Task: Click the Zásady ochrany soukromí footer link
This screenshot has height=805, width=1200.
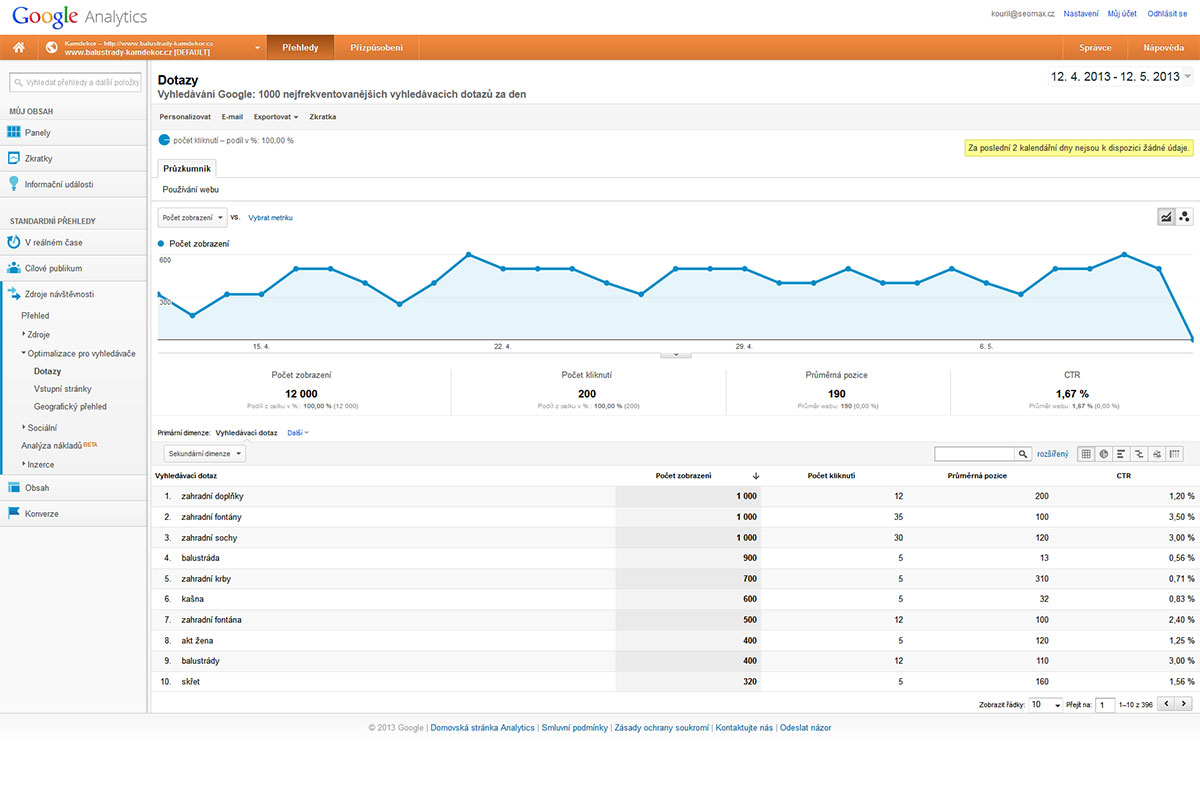Action: coord(661,728)
